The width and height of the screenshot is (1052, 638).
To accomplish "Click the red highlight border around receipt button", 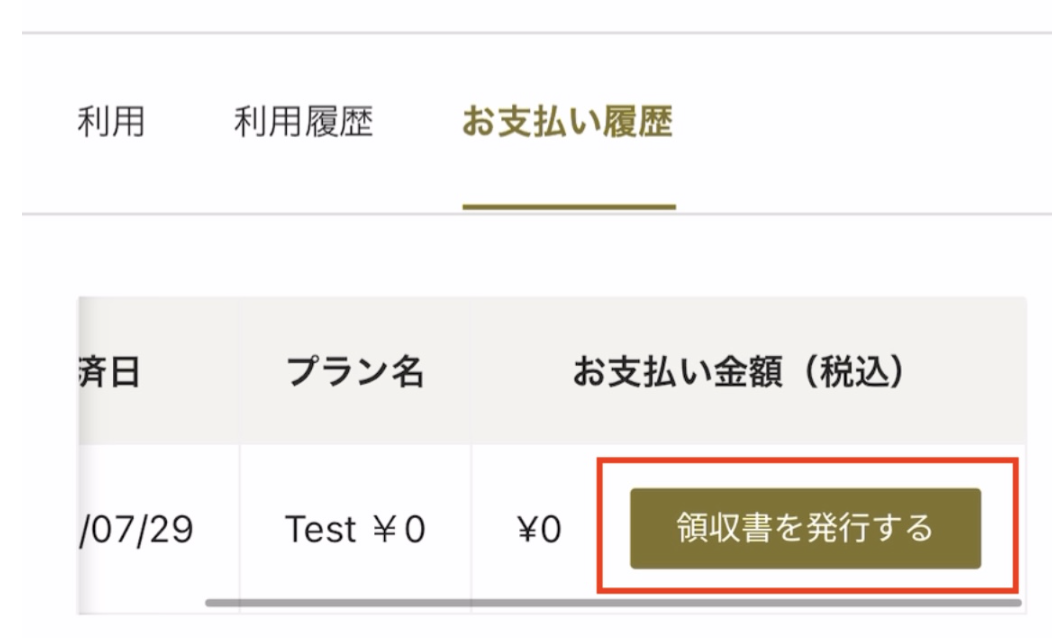I will [806, 460].
